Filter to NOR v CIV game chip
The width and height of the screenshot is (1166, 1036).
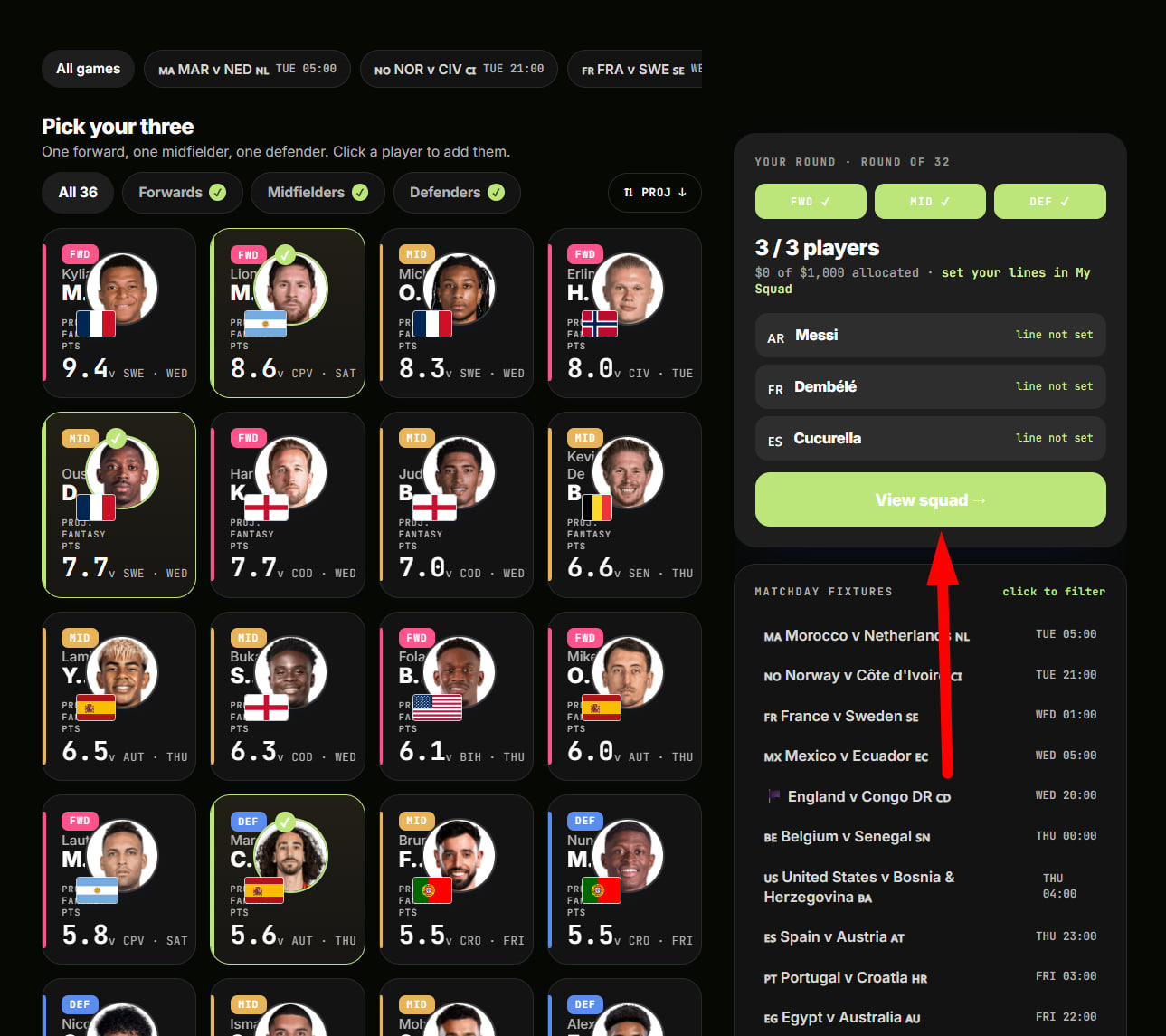[x=459, y=69]
